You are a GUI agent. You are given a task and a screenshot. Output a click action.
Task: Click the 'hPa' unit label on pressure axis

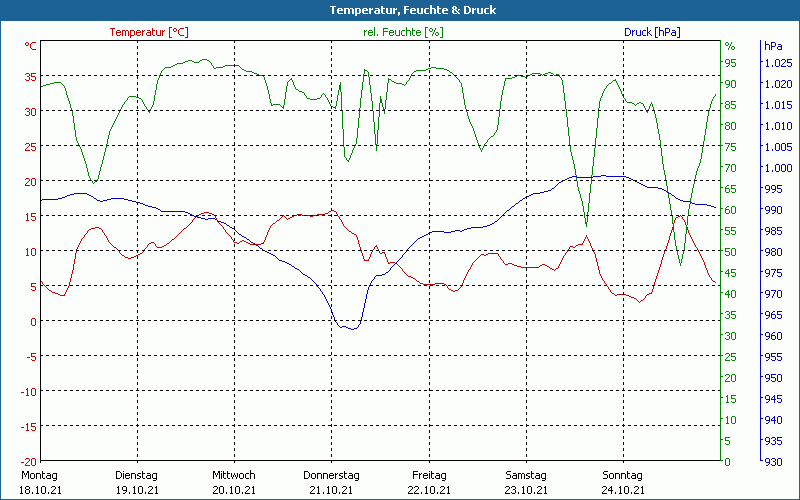(773, 46)
